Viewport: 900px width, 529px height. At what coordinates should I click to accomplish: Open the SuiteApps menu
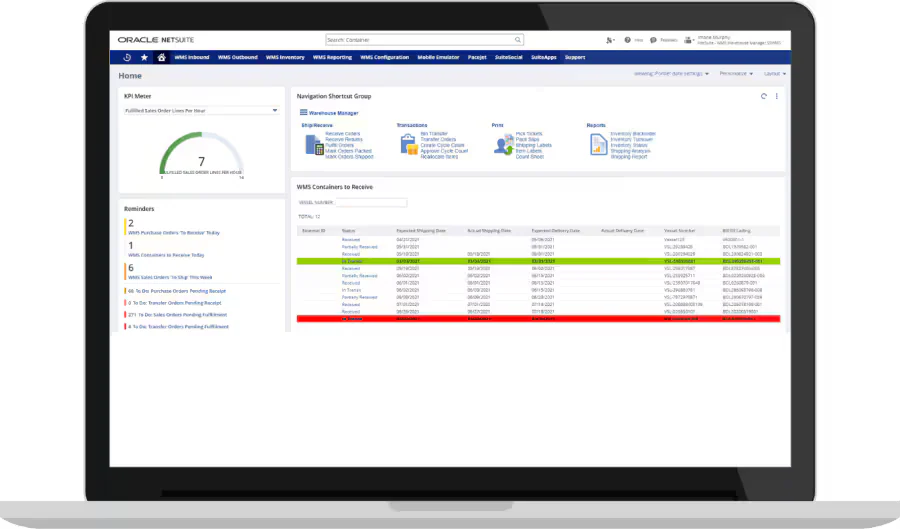click(544, 57)
